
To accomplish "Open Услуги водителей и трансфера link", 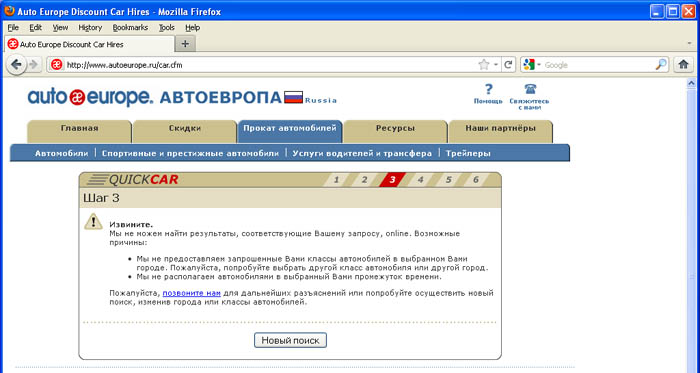I will [362, 153].
